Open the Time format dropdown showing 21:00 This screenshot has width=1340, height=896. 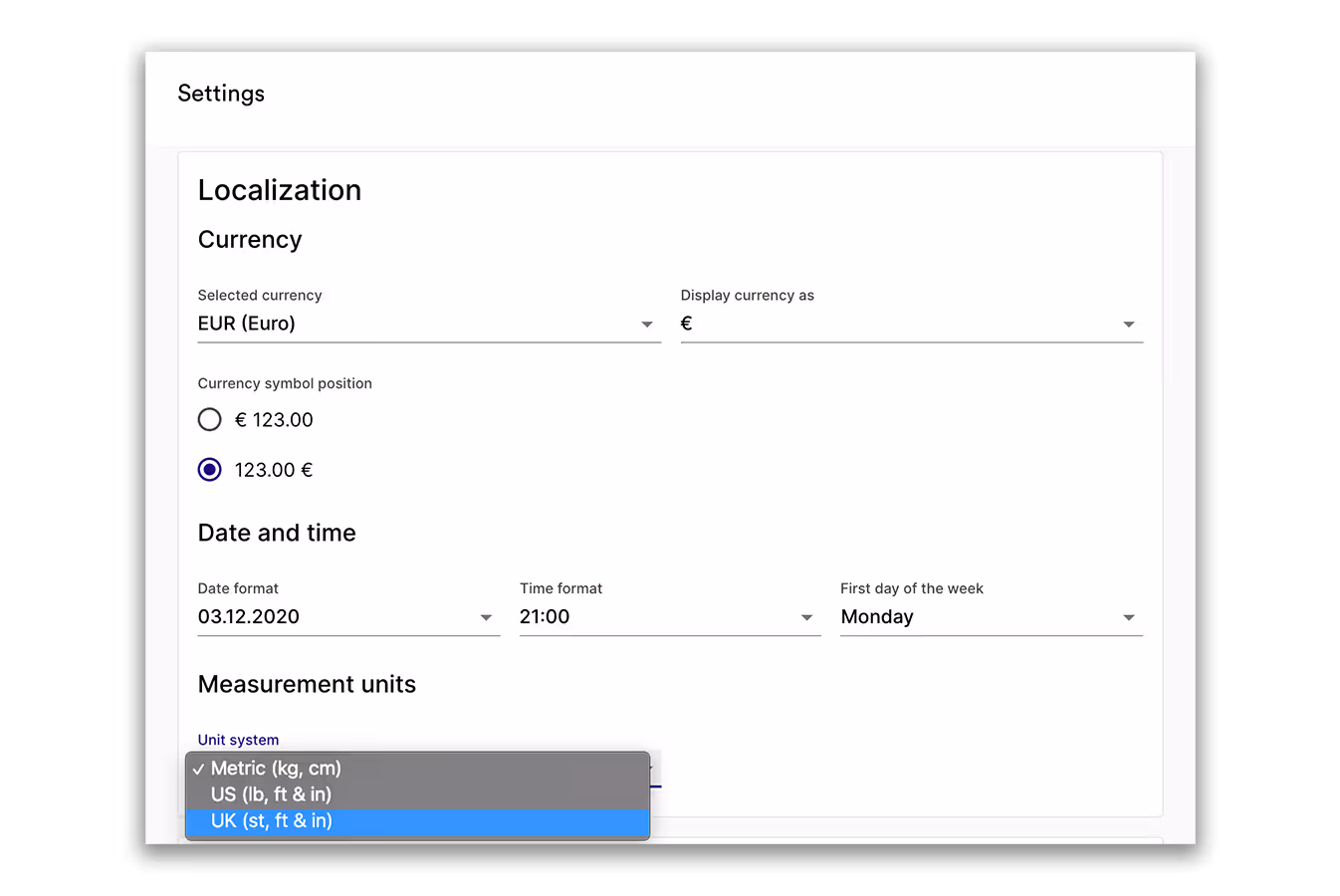(x=670, y=617)
